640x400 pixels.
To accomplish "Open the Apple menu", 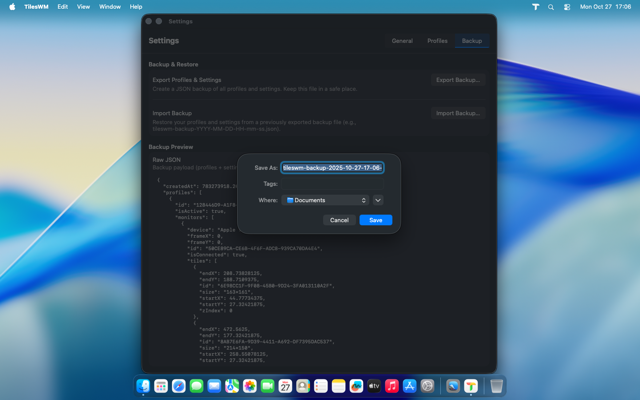I will coord(12,7).
